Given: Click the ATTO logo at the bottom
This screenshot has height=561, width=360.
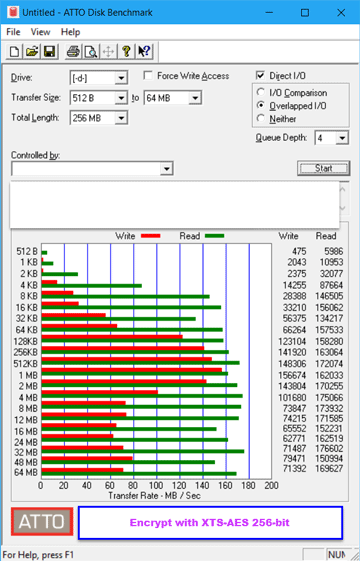Looking at the screenshot, I should tap(42, 522).
